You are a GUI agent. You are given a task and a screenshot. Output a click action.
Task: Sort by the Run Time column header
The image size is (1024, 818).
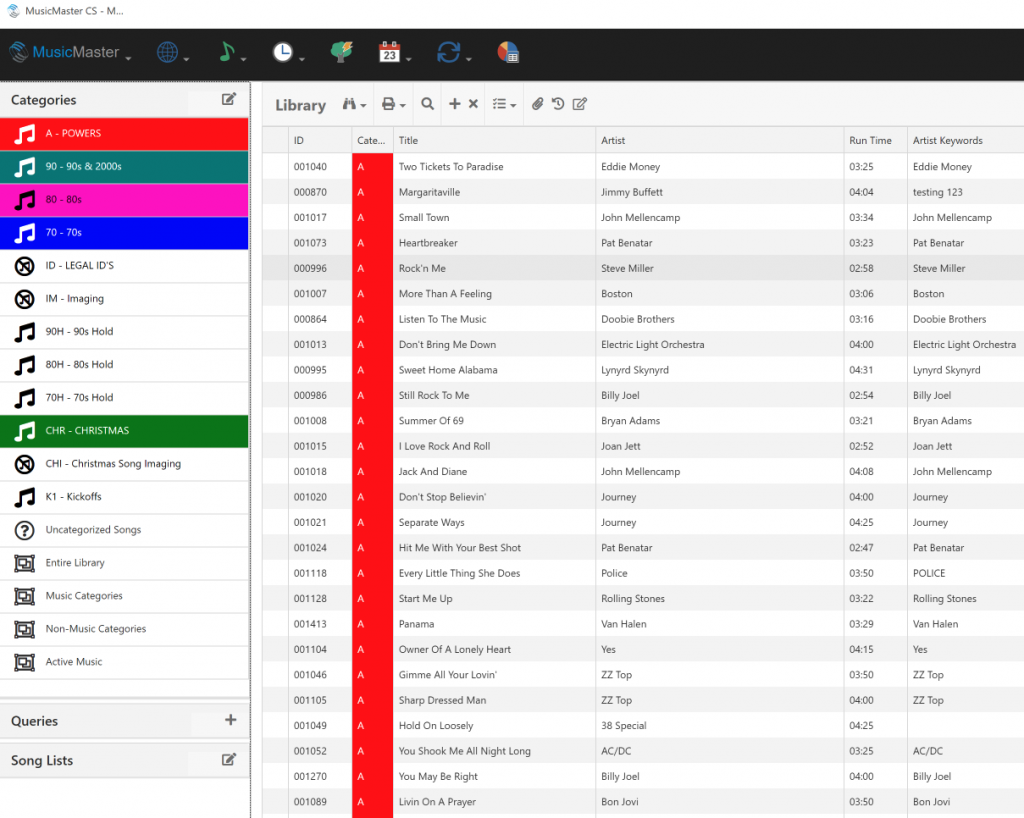[875, 140]
